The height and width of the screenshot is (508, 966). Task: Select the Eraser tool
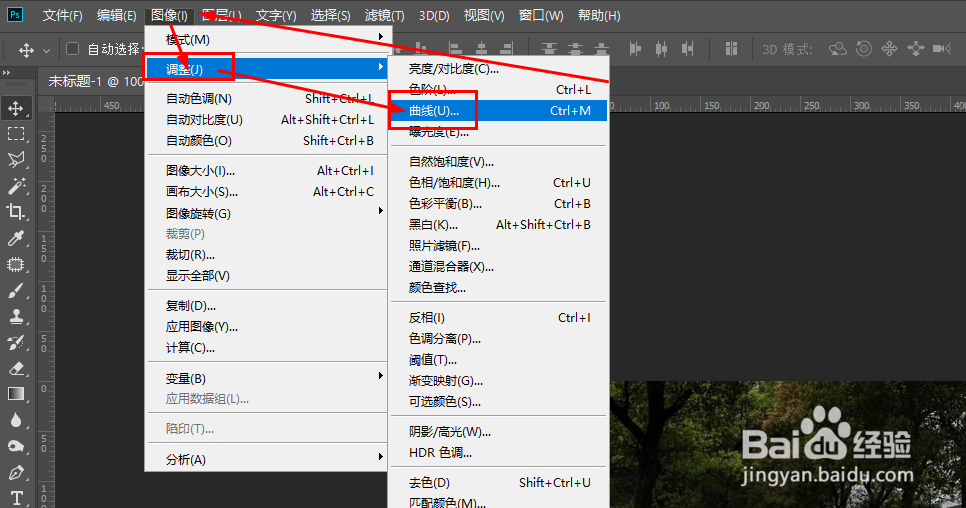[x=15, y=368]
